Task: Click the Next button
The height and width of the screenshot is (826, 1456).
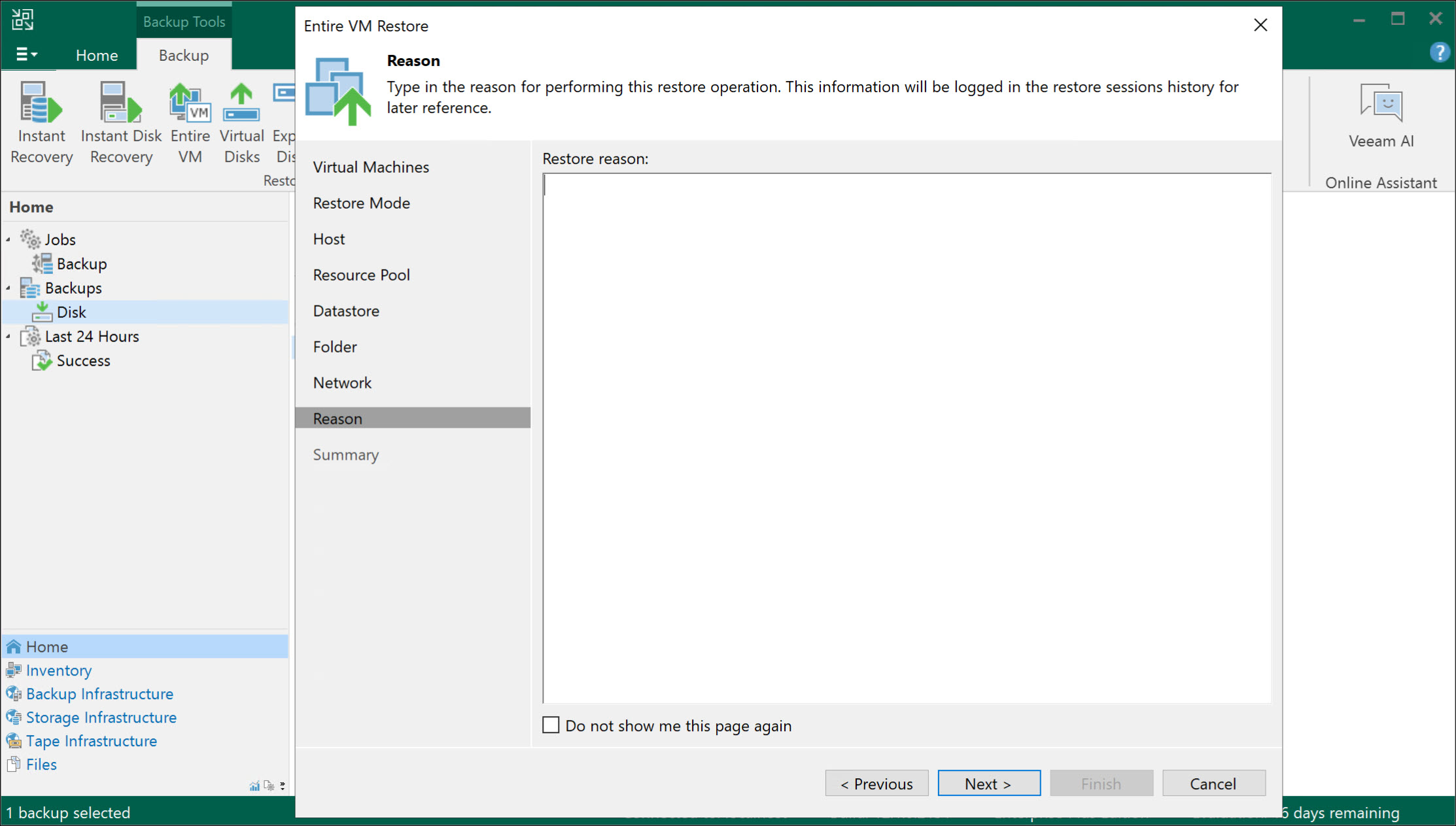Action: [x=988, y=783]
